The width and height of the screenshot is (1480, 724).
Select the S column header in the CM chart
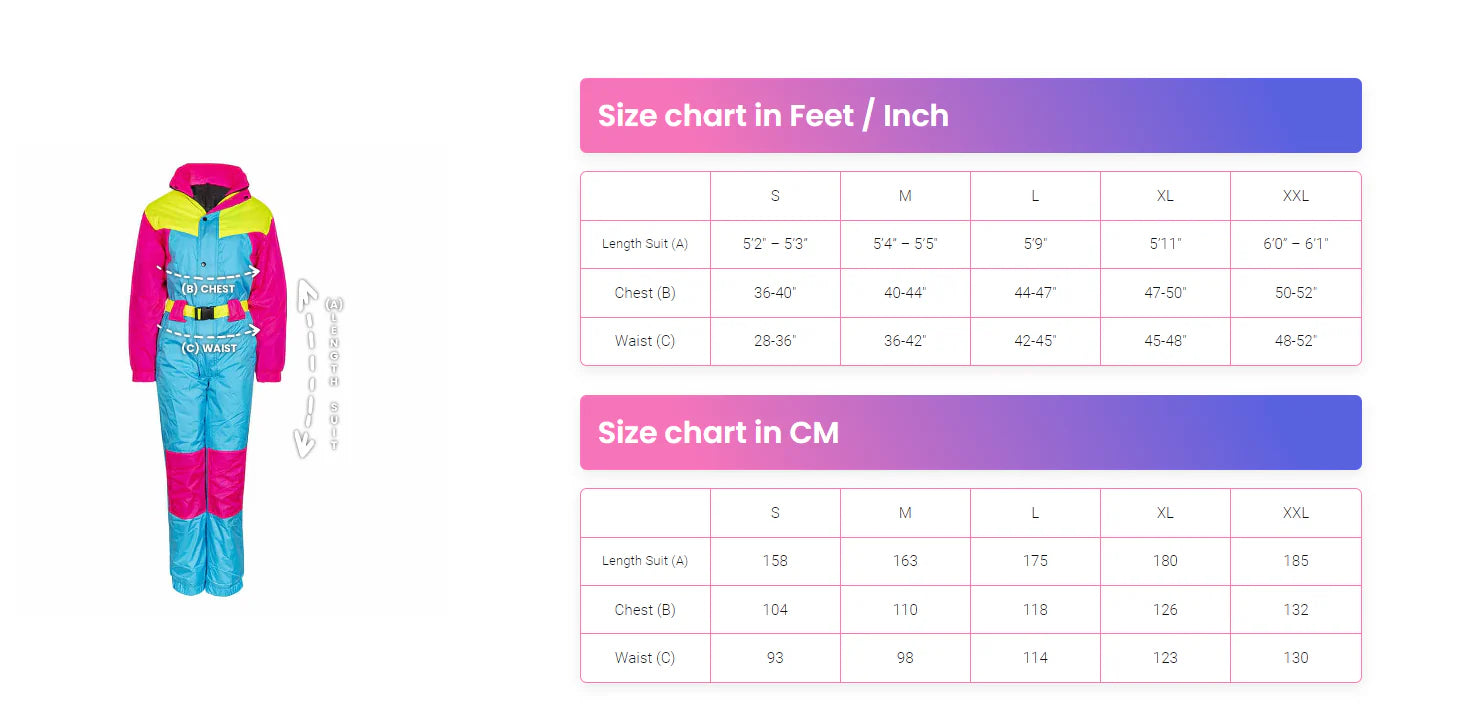coord(775,513)
